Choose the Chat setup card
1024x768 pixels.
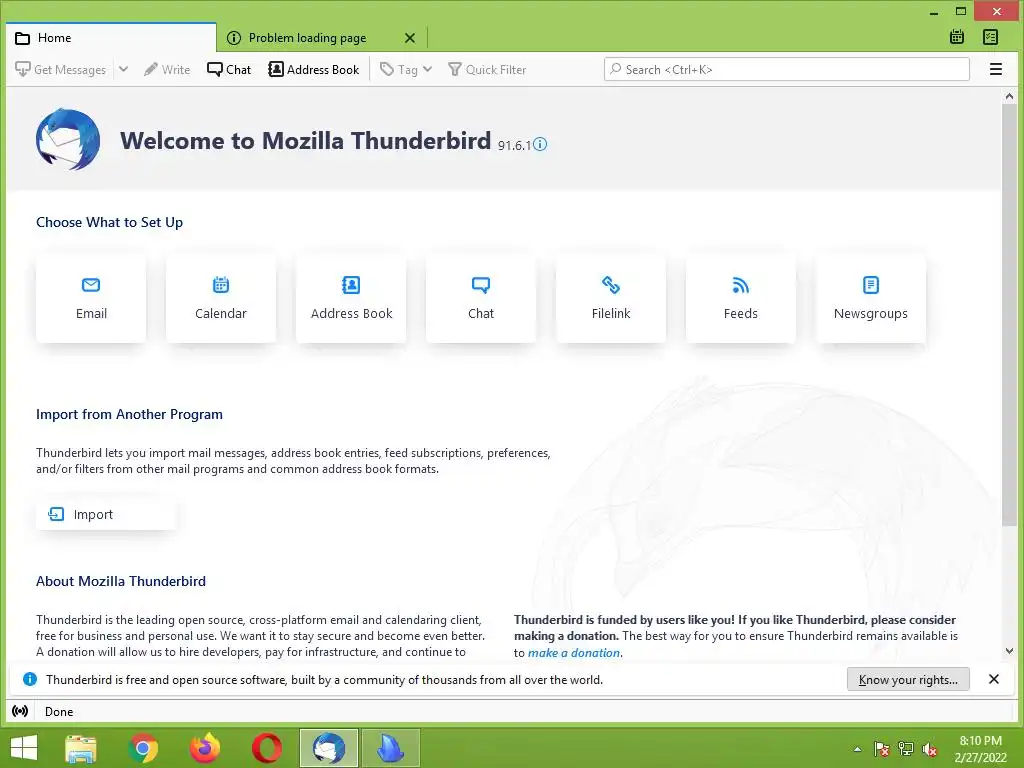point(481,299)
